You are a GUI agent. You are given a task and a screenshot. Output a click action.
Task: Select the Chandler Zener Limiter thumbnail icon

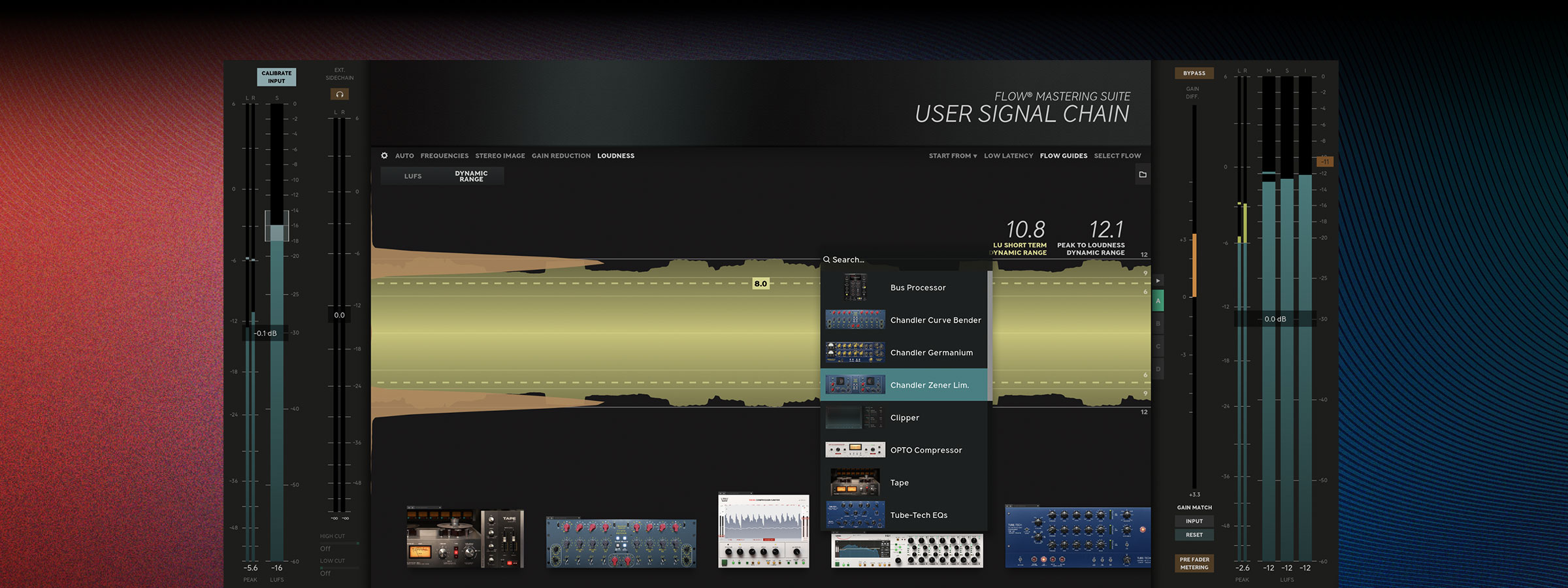(855, 385)
